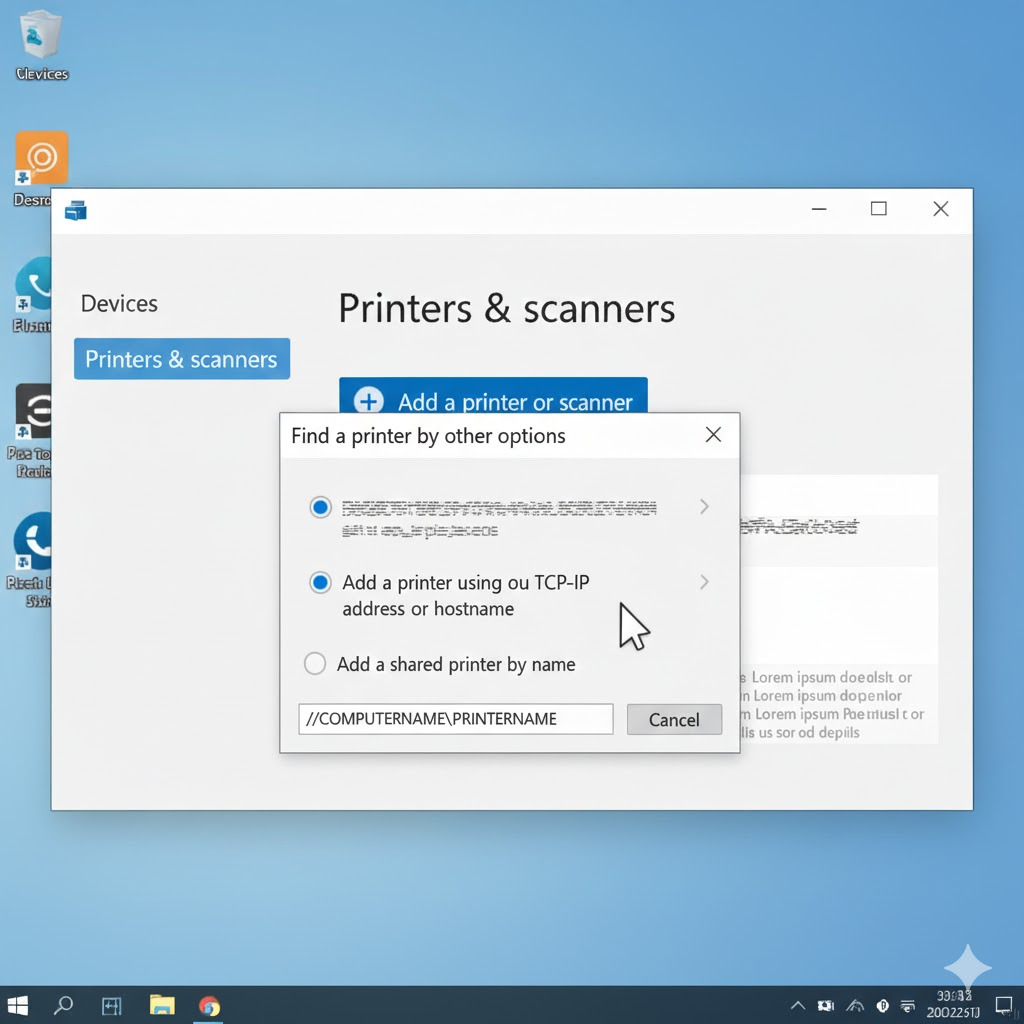Select the first blurred-text radio option
This screenshot has width=1024, height=1024.
pos(320,508)
